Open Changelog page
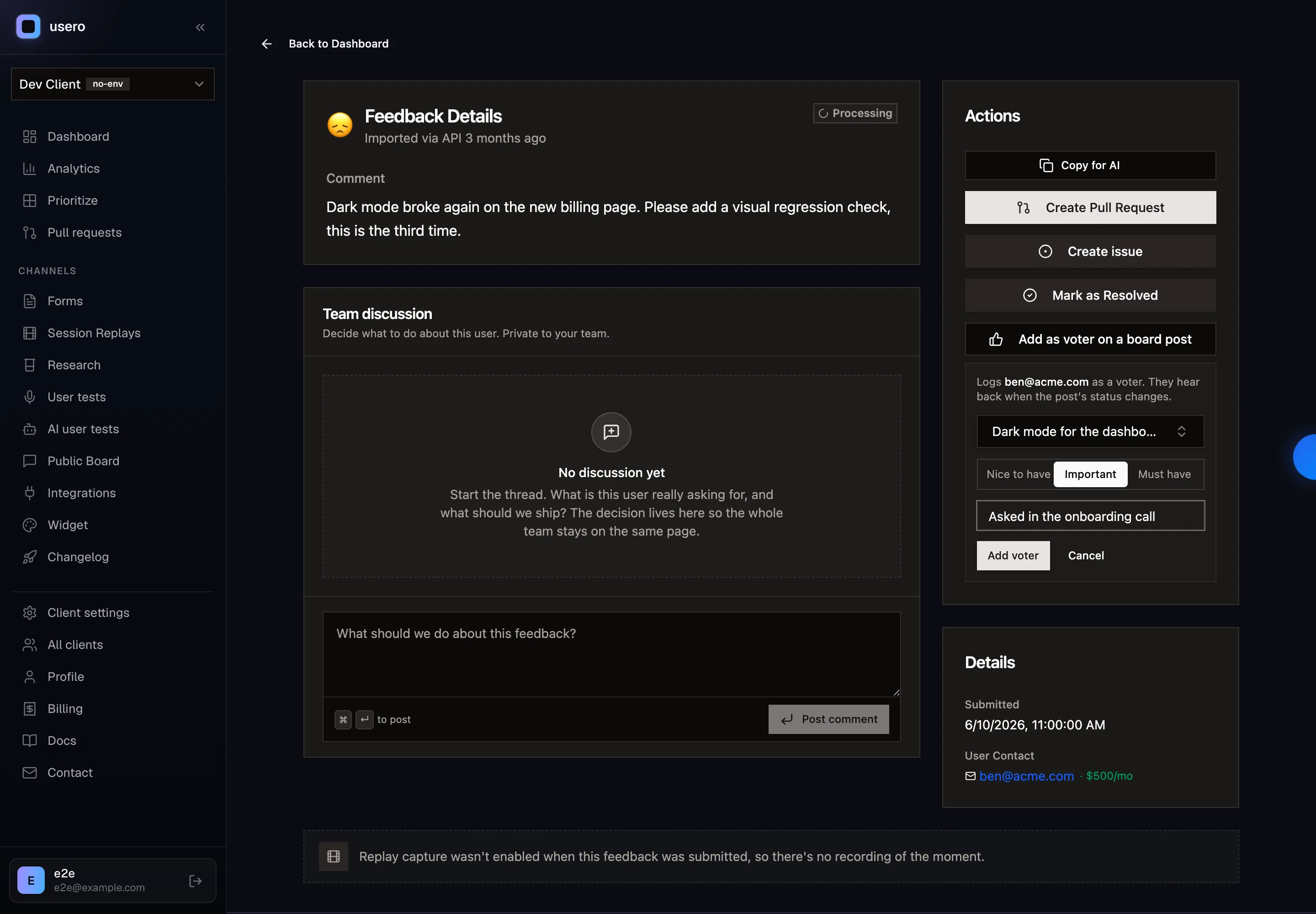 113,557
